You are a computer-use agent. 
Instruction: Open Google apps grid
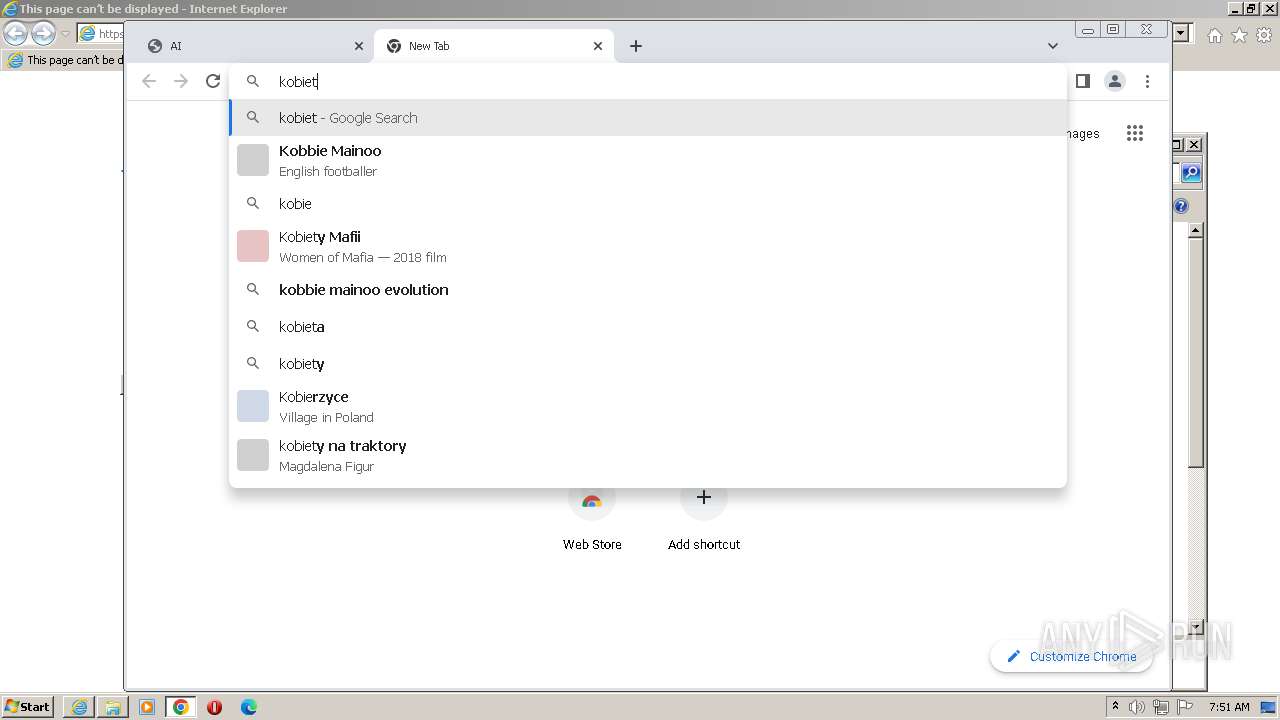coord(1134,133)
